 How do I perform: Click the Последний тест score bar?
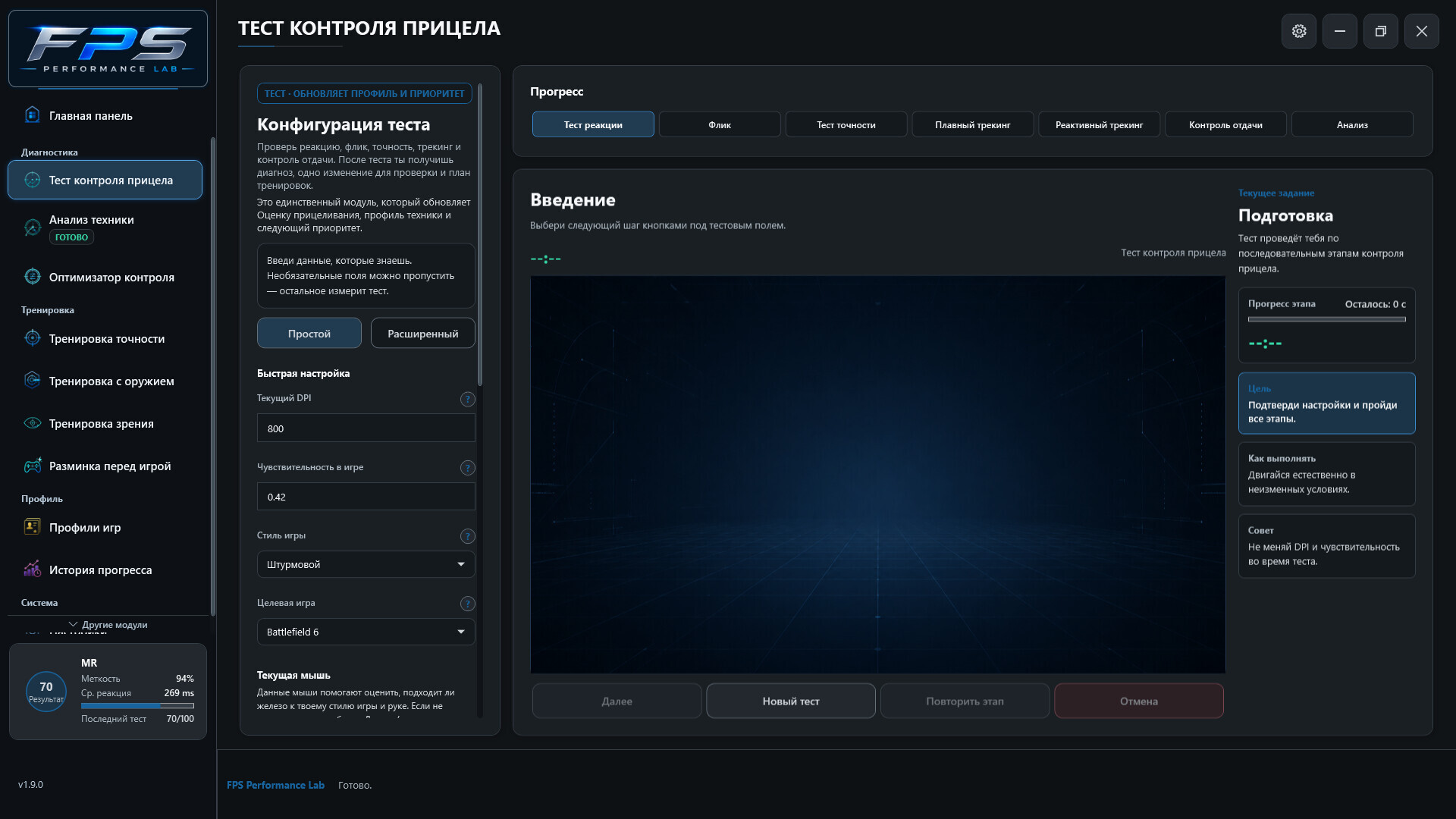tap(137, 706)
